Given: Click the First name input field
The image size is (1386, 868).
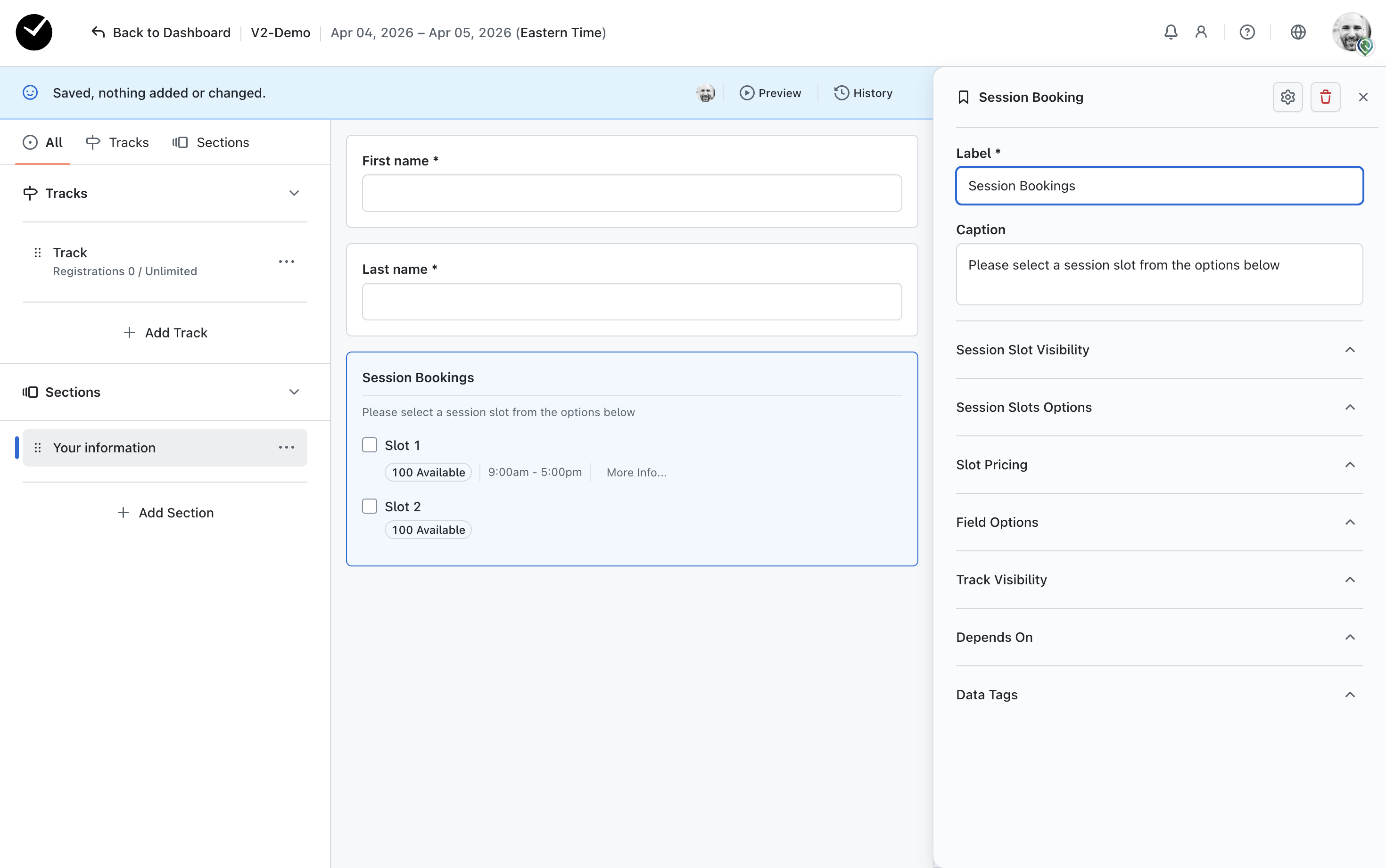Looking at the screenshot, I should pyautogui.click(x=632, y=193).
